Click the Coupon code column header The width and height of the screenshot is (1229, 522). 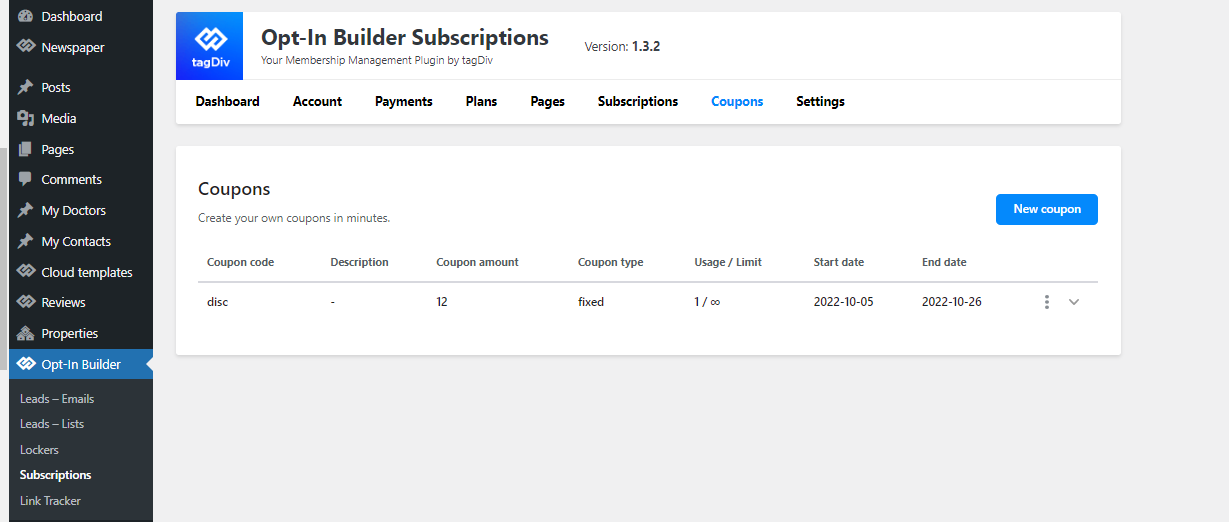tap(240, 262)
